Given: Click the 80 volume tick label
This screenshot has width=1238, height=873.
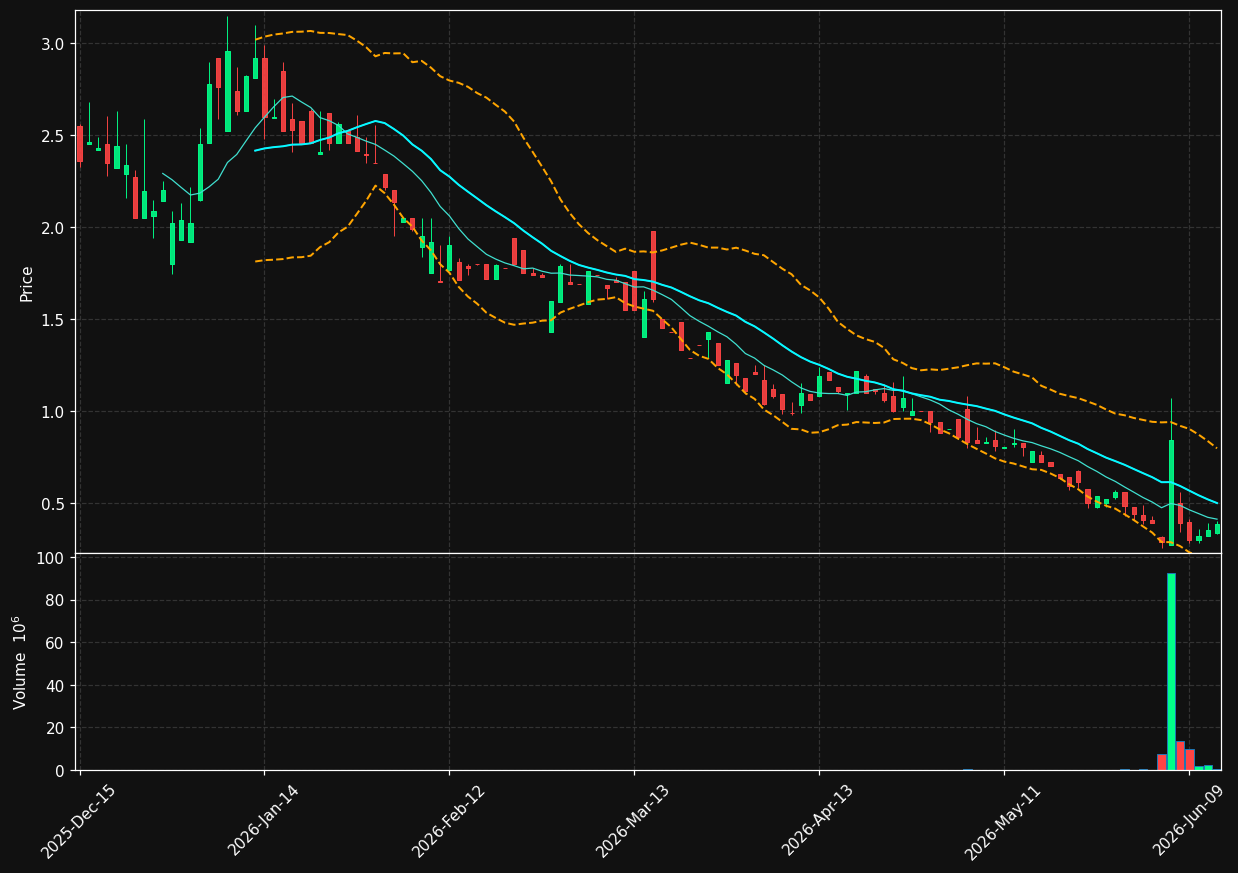Looking at the screenshot, I should (55, 601).
